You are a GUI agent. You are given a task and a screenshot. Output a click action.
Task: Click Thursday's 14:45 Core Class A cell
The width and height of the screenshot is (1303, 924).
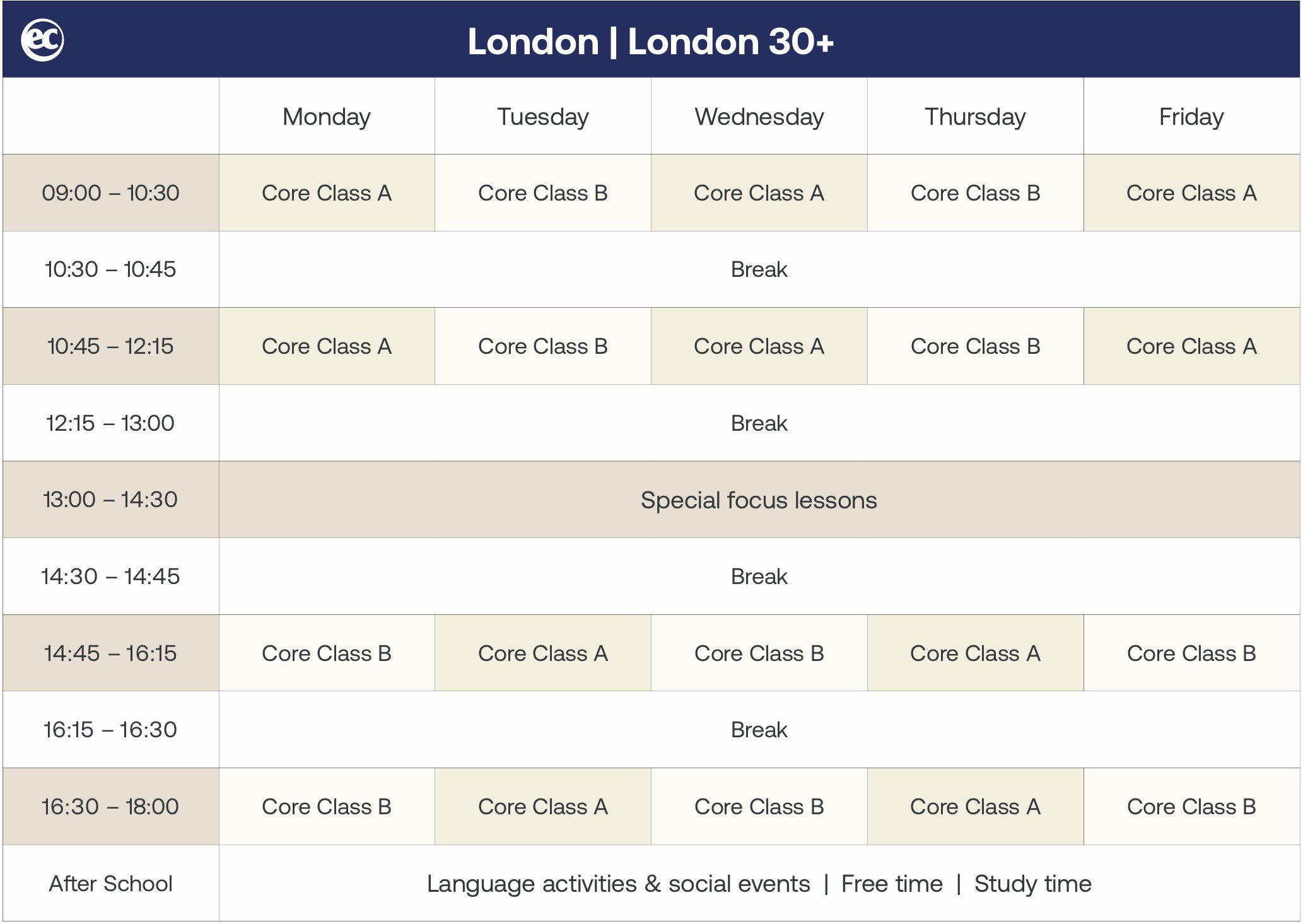coord(975,653)
